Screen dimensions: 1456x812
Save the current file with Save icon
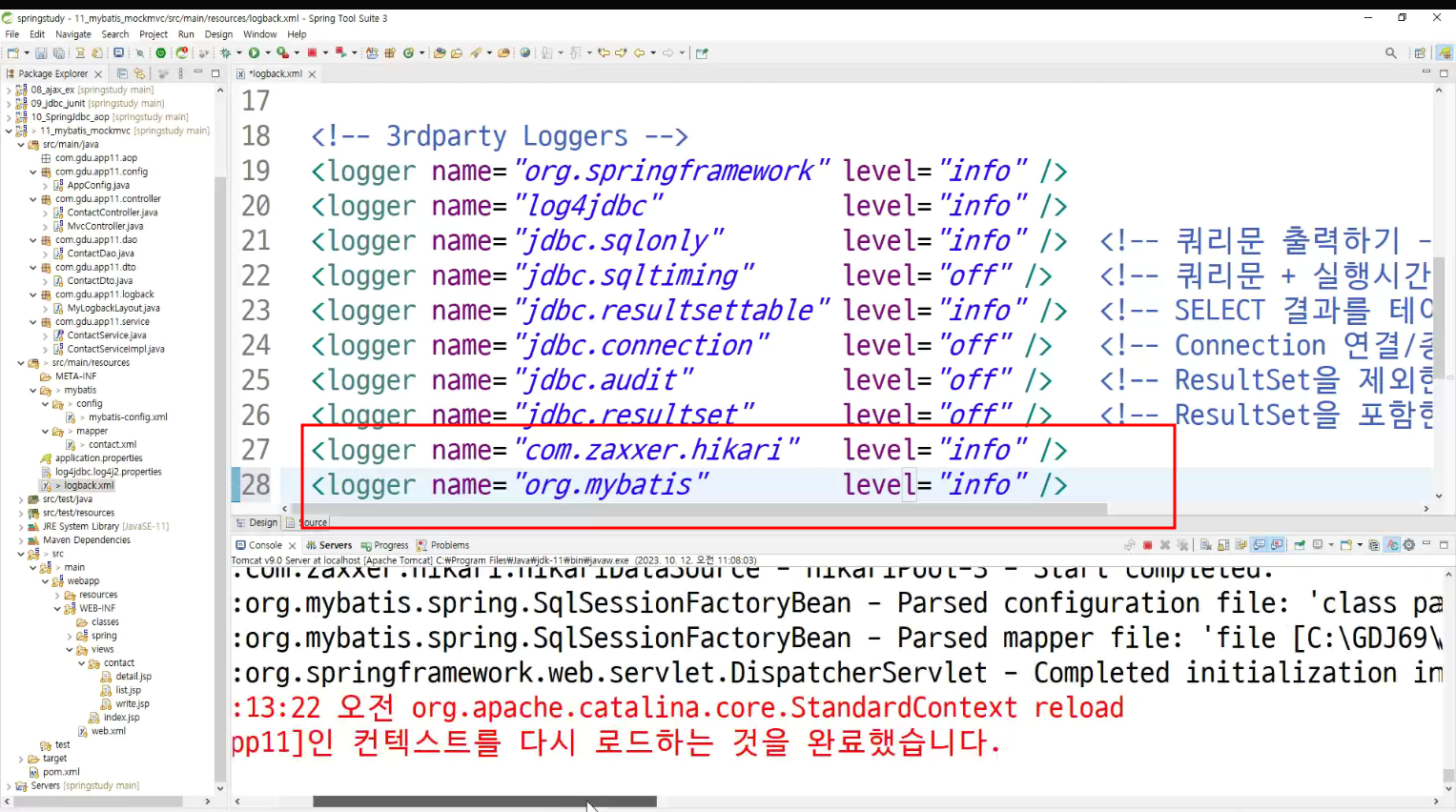tap(41, 53)
